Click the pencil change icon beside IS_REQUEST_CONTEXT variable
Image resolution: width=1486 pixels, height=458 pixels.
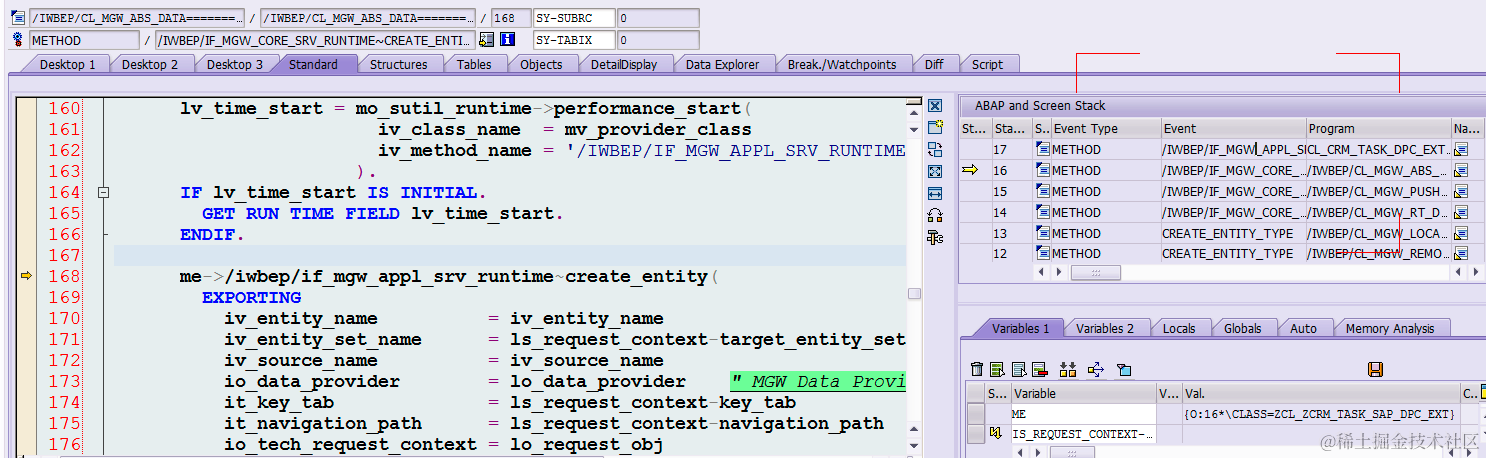pos(996,434)
